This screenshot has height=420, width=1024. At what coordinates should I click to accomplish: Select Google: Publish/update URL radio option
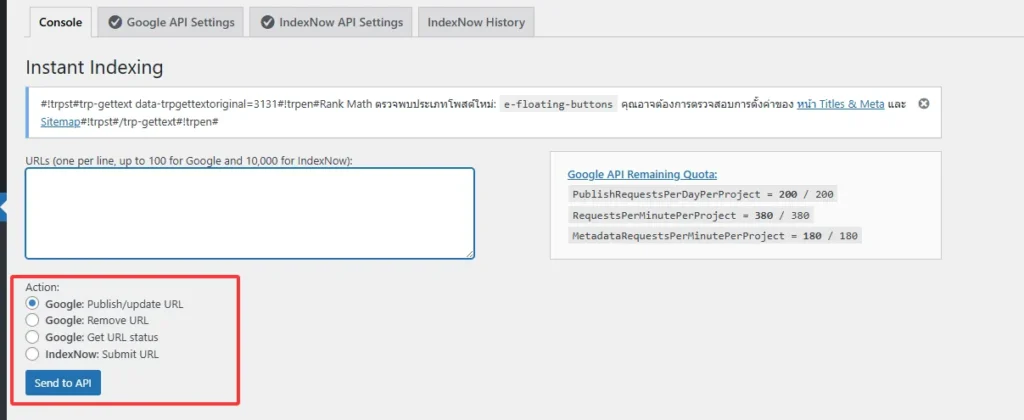(x=32, y=303)
